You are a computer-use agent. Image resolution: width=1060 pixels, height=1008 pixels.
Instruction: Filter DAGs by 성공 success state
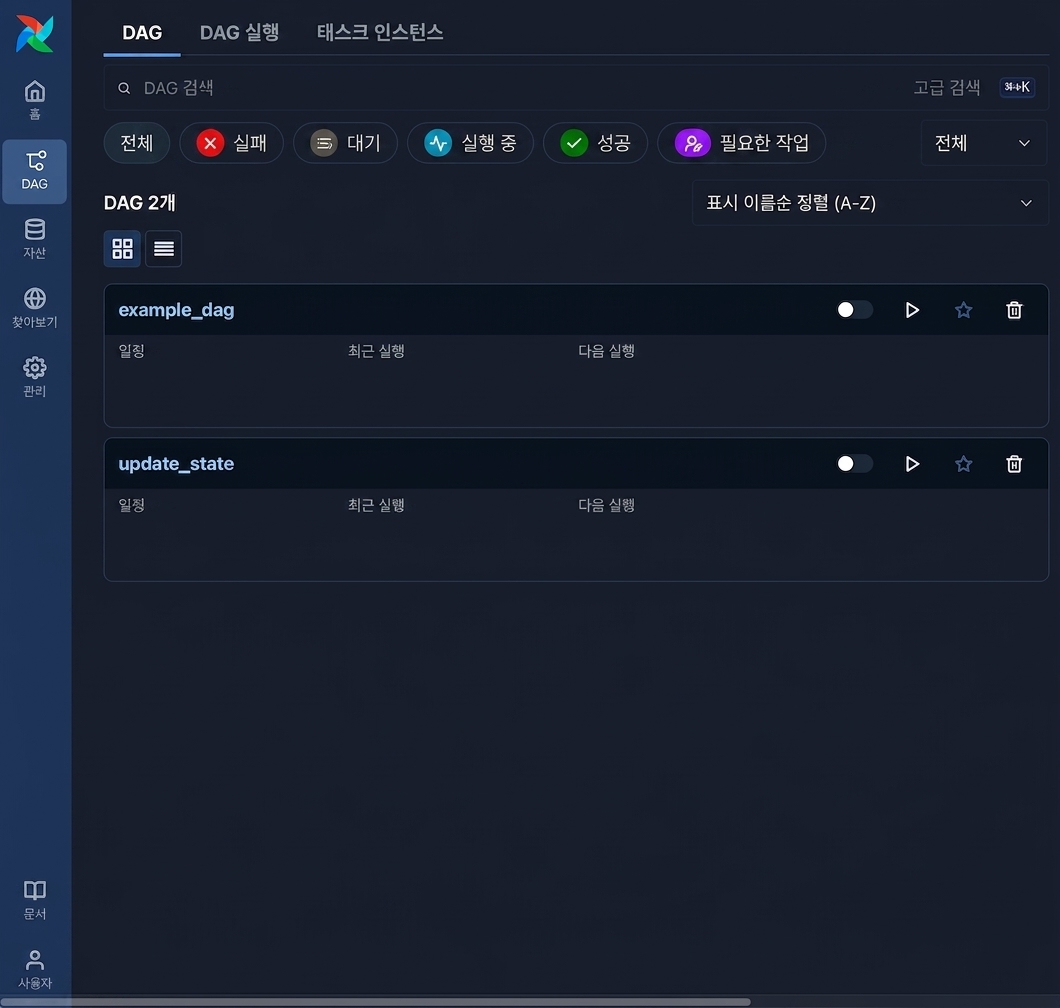point(596,143)
